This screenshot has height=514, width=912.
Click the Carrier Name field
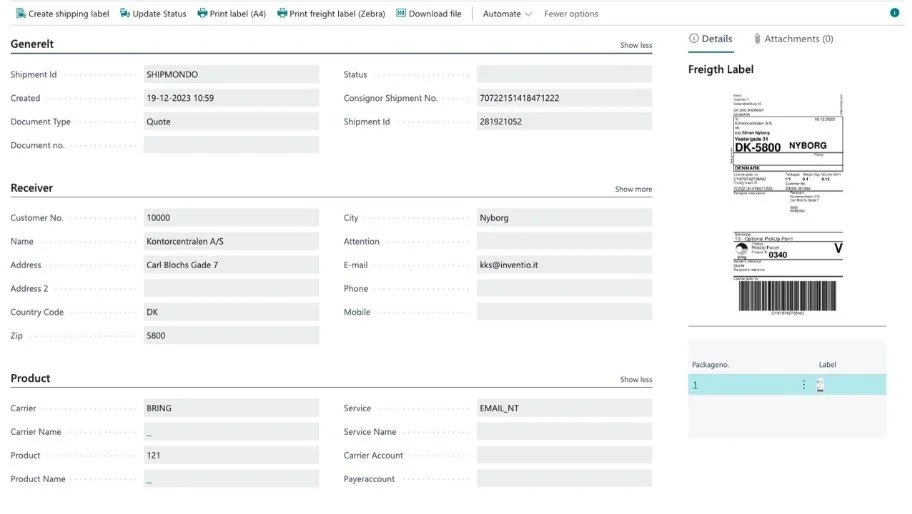231,432
